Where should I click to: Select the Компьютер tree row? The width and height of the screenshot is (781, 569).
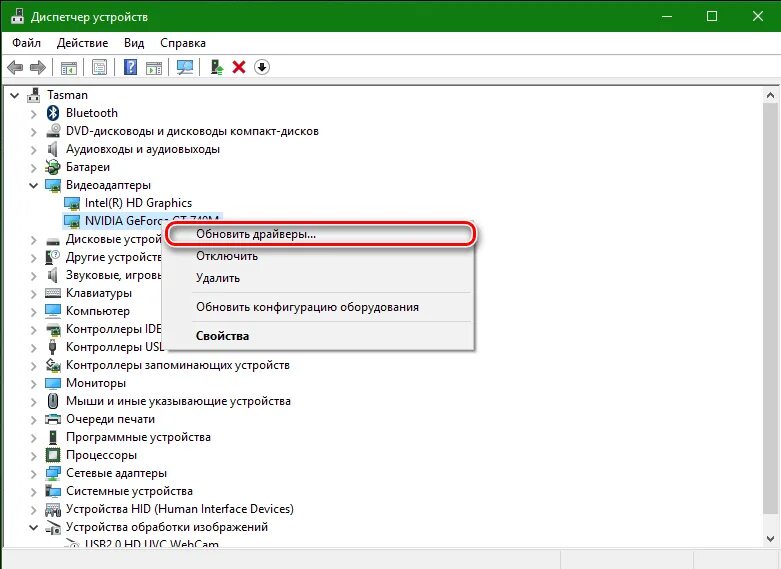(98, 311)
